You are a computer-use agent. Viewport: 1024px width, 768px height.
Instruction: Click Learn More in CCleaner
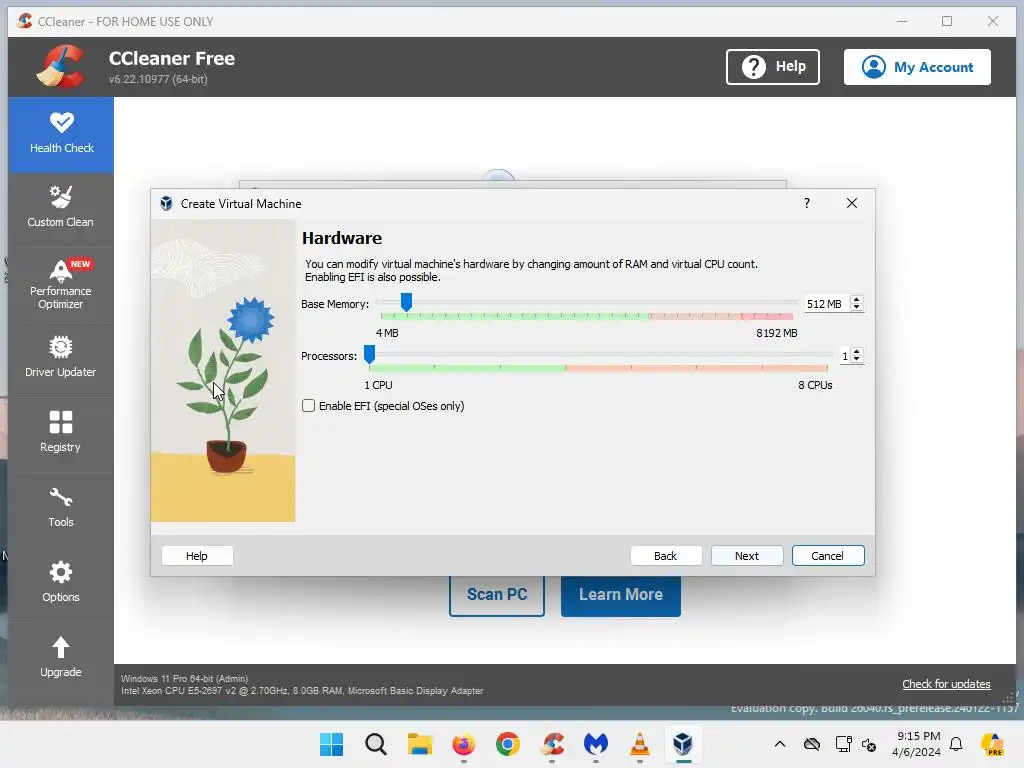tap(620, 594)
